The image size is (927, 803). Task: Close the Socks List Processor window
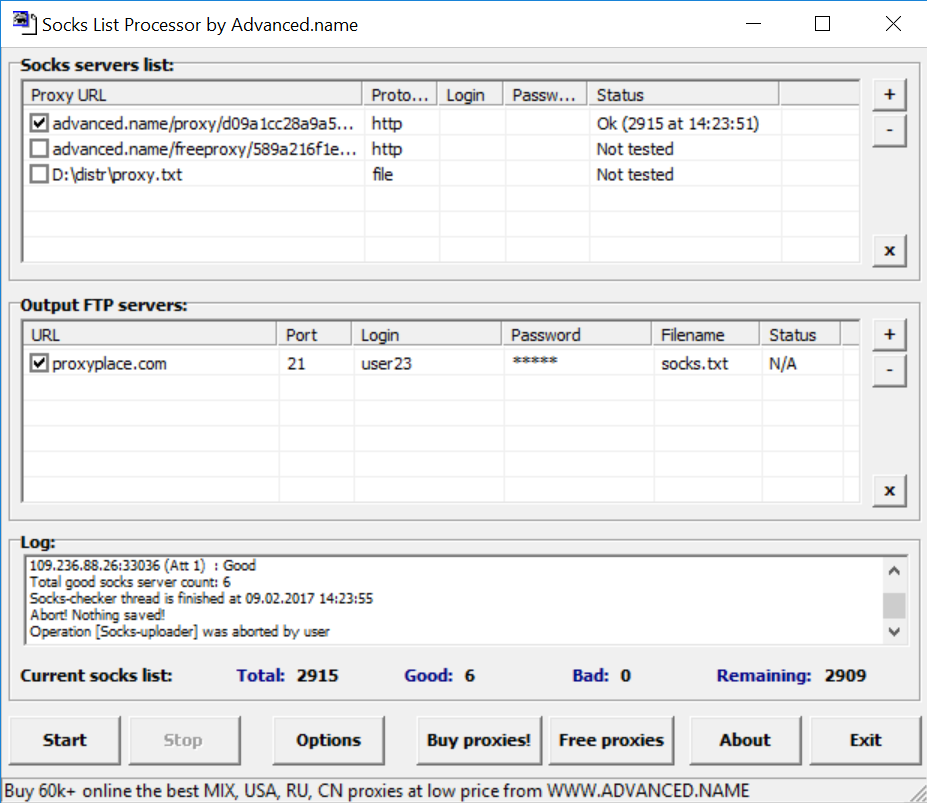pyautogui.click(x=893, y=24)
